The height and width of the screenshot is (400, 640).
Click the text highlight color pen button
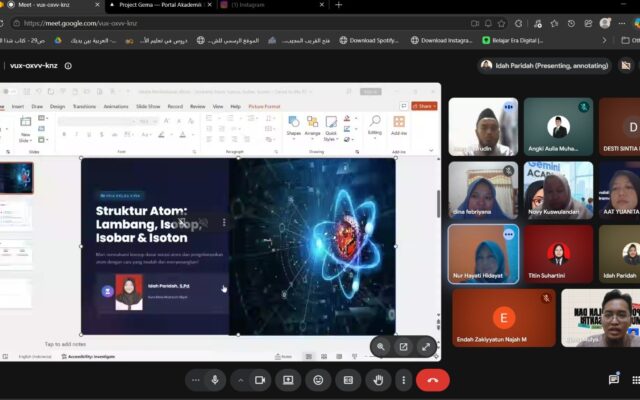[162, 134]
